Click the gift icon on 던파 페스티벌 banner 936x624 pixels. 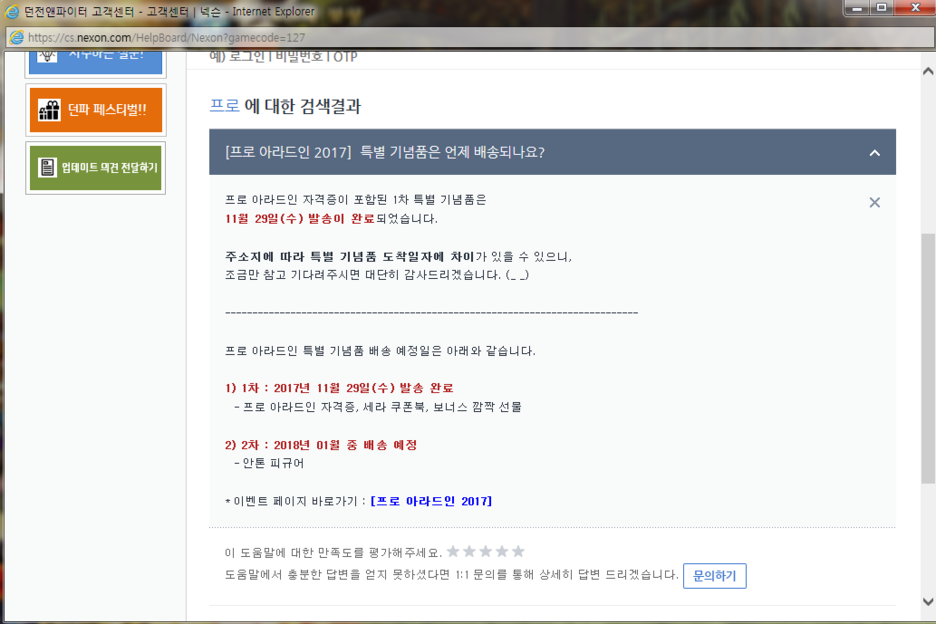click(x=49, y=110)
